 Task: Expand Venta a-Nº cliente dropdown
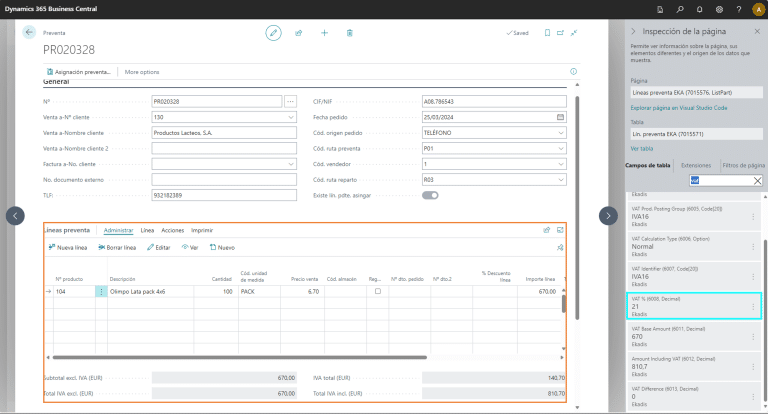tap(291, 117)
